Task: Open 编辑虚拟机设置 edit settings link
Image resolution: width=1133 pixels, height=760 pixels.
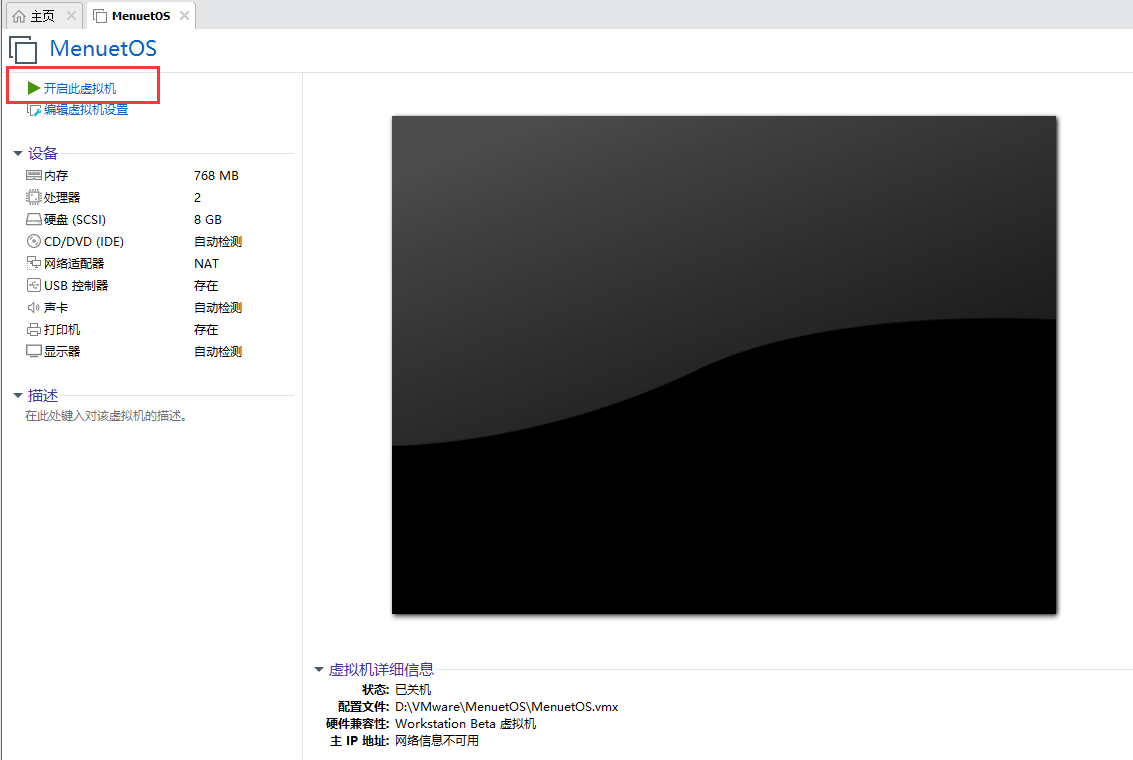Action: 85,110
